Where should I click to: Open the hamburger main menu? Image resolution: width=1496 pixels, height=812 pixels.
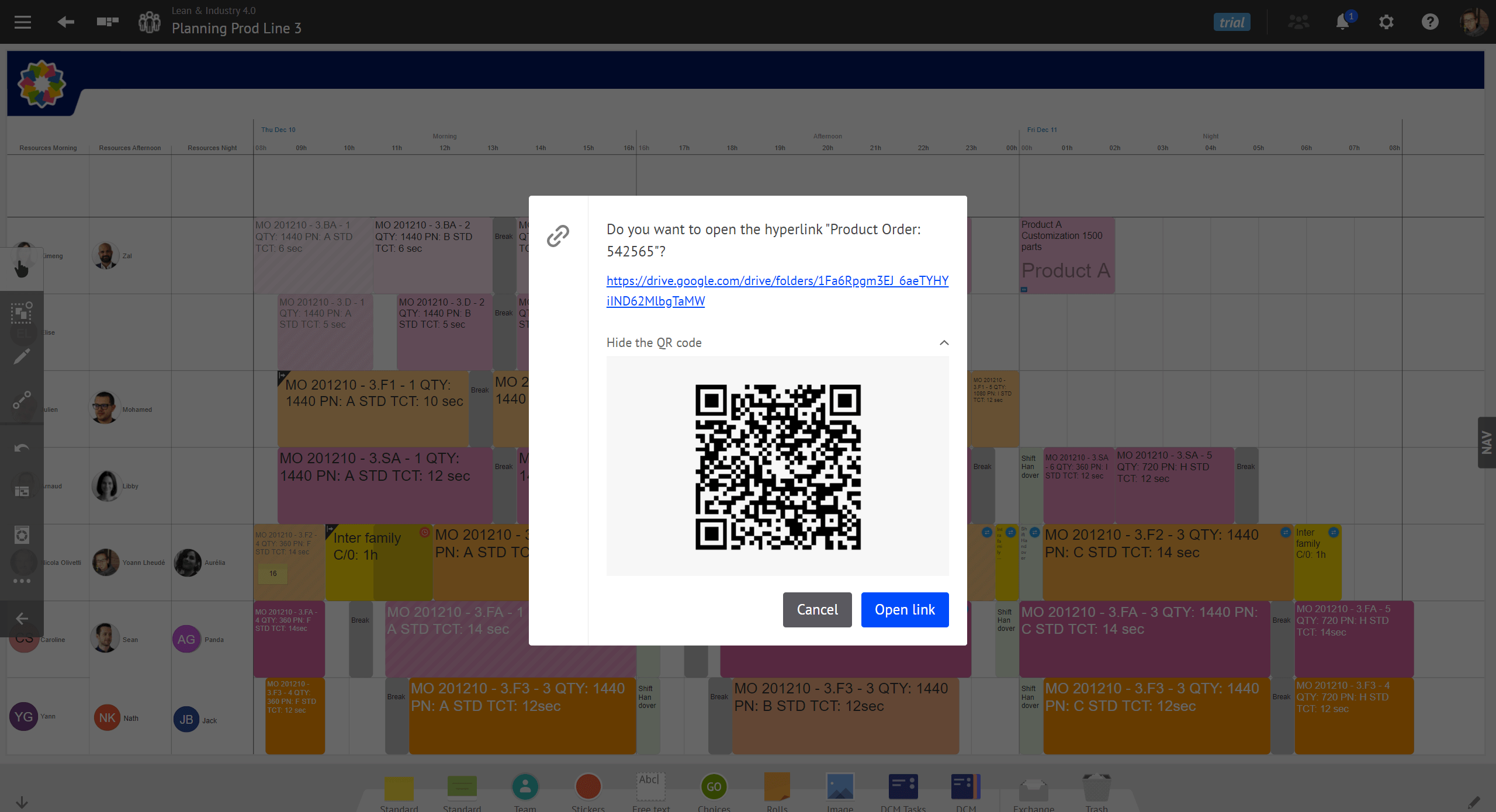coord(23,22)
